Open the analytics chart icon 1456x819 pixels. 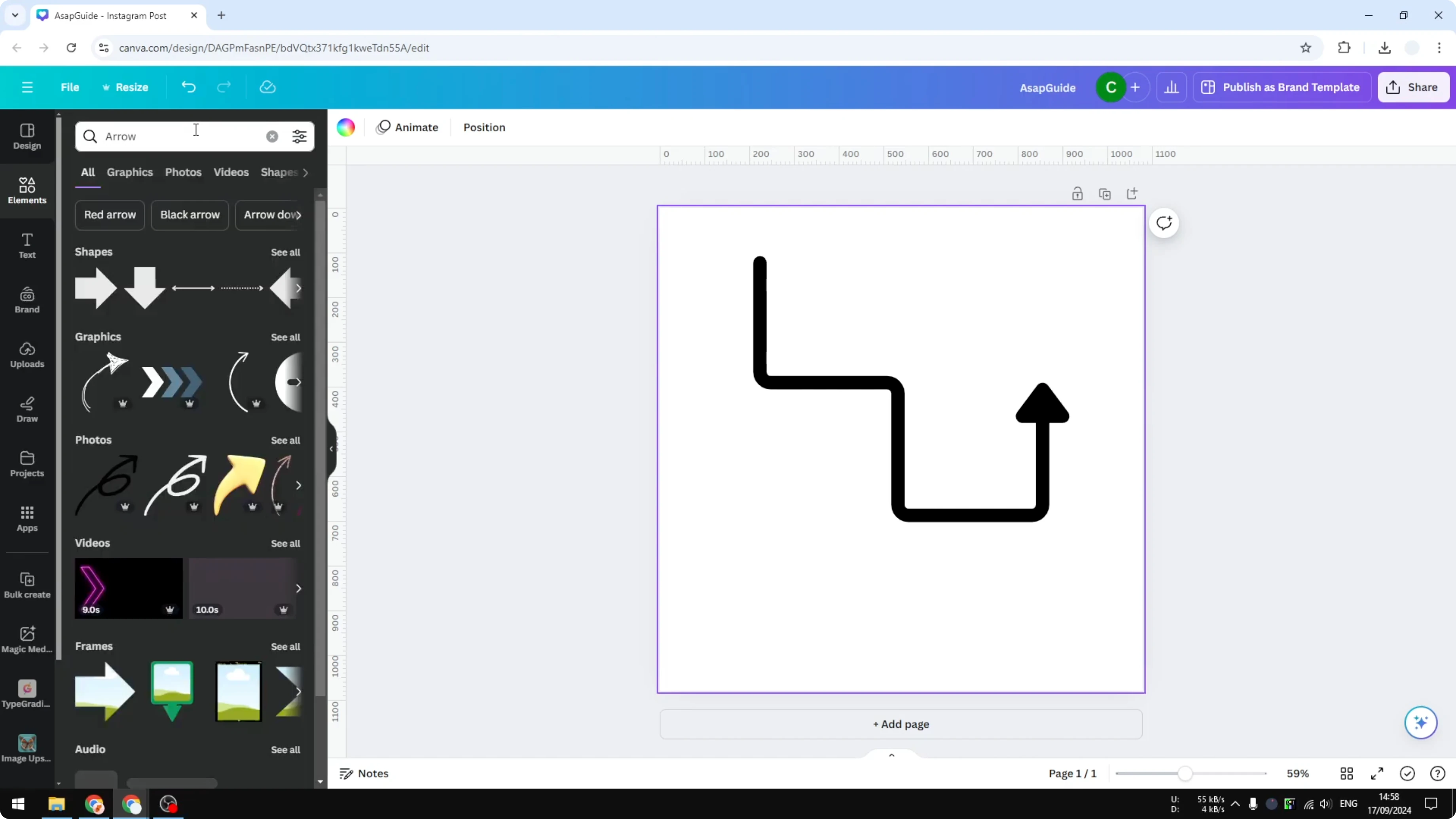(1171, 87)
